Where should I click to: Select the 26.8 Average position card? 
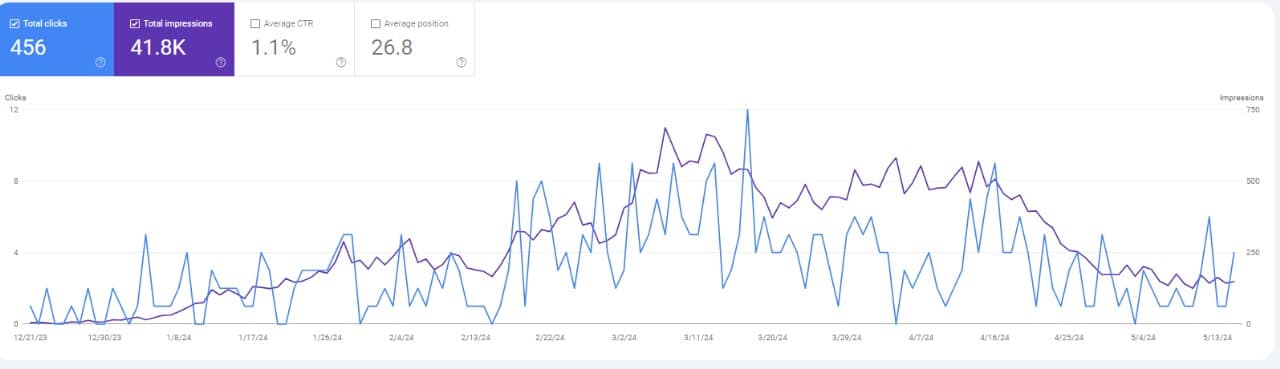[x=415, y=39]
